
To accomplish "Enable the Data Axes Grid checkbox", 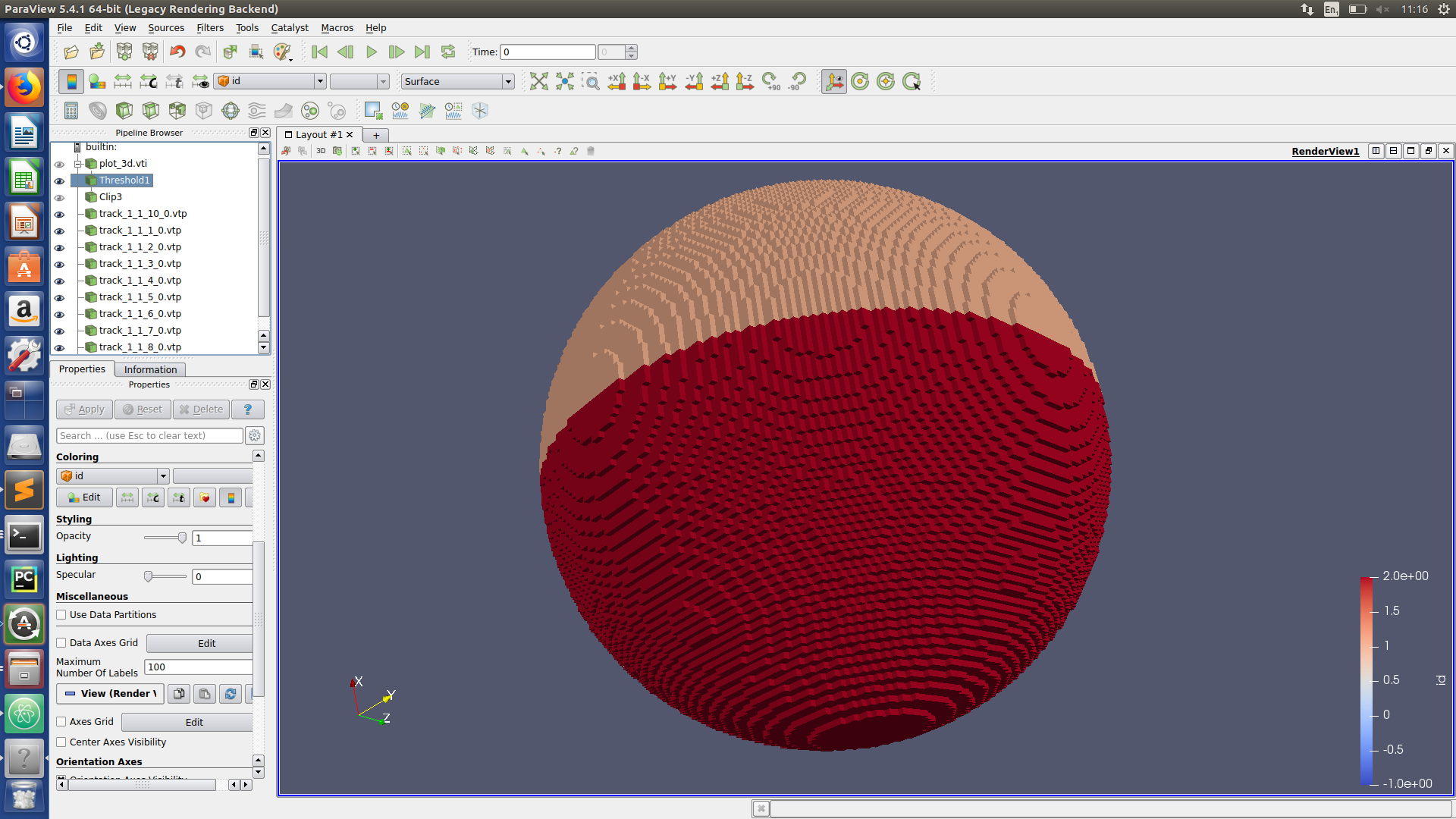I will (x=61, y=643).
